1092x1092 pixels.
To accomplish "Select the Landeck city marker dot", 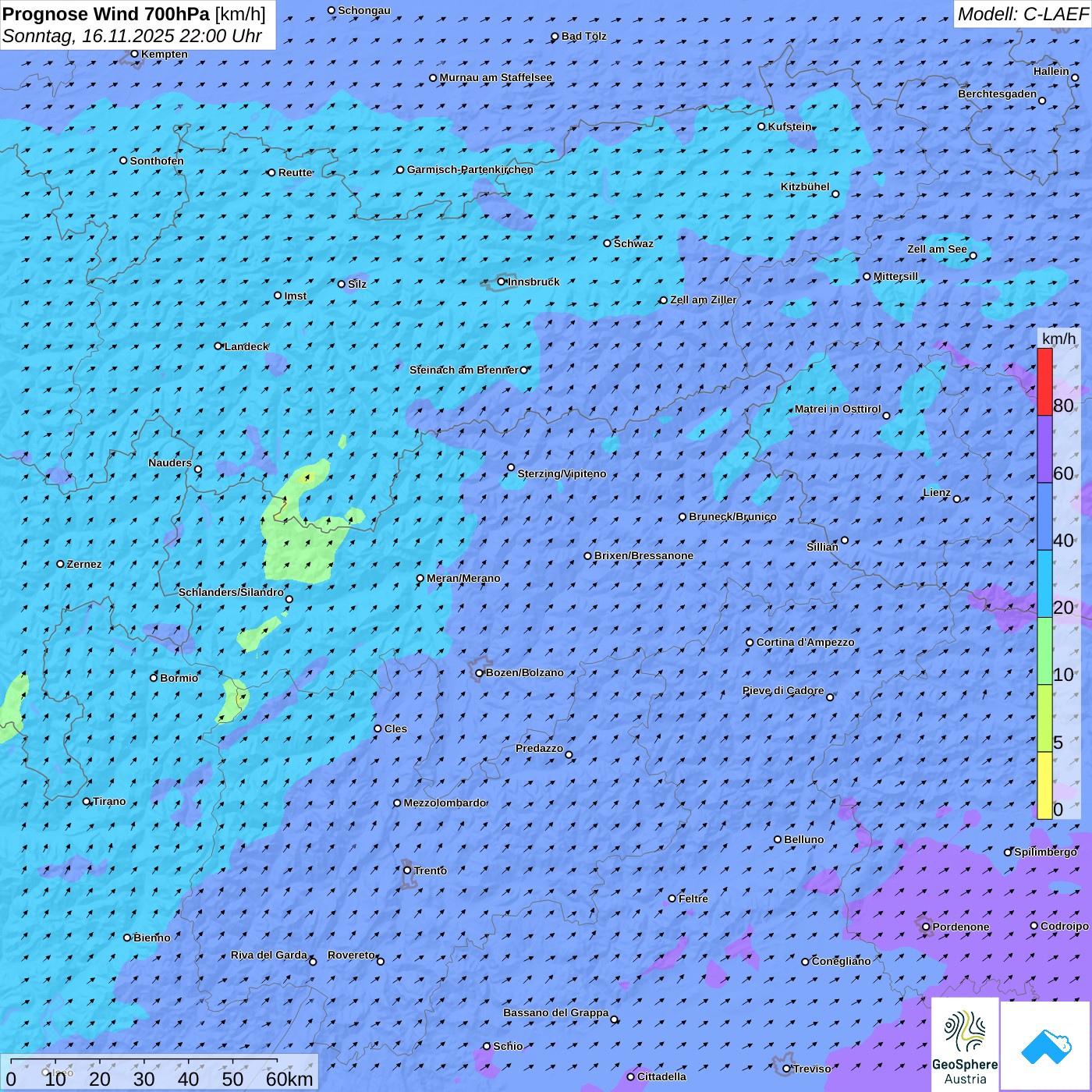I will click(x=218, y=346).
